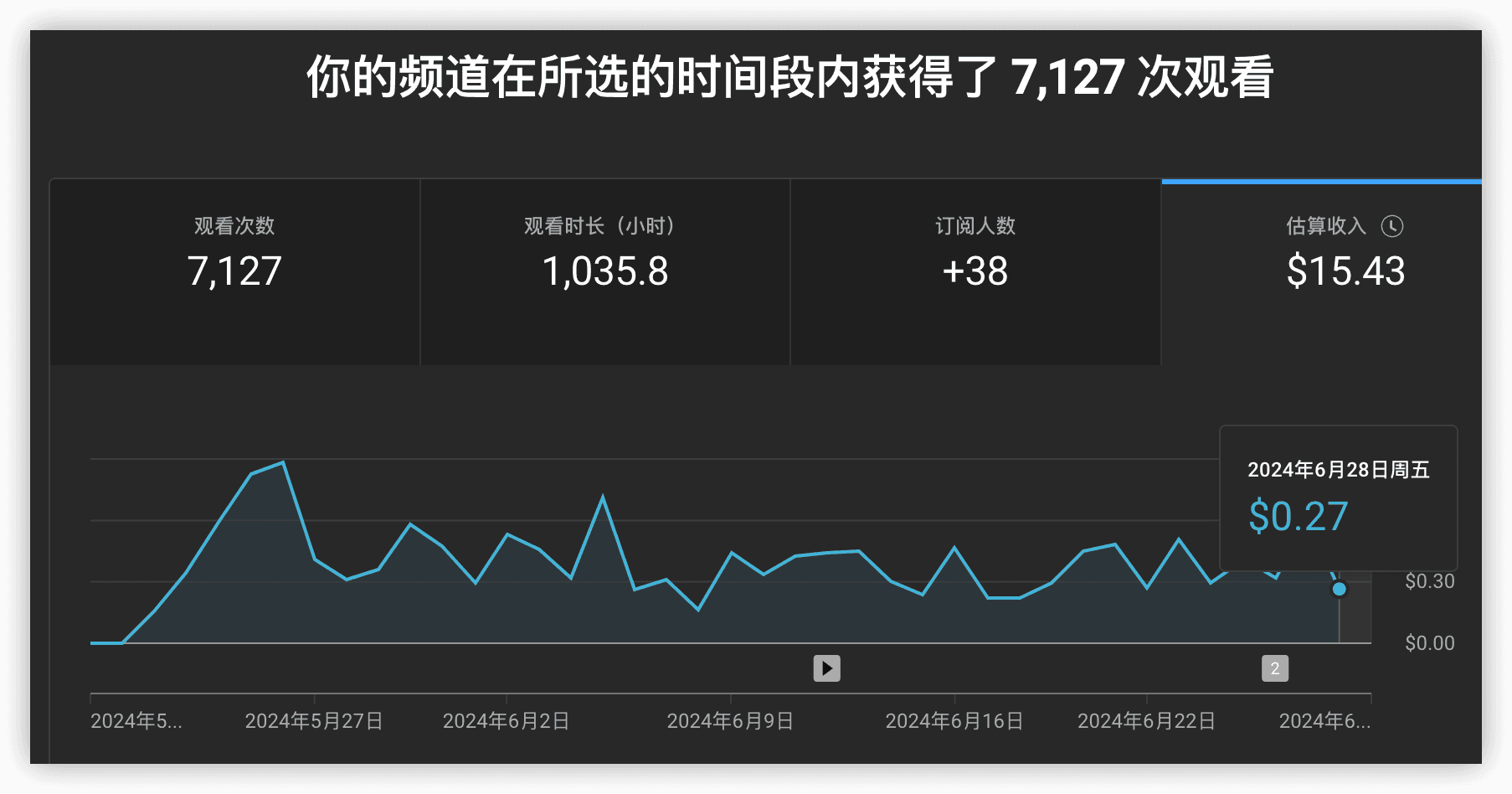Image resolution: width=1512 pixels, height=794 pixels.
Task: Click the truncated 2024年6... axis label
Action: (x=1324, y=721)
